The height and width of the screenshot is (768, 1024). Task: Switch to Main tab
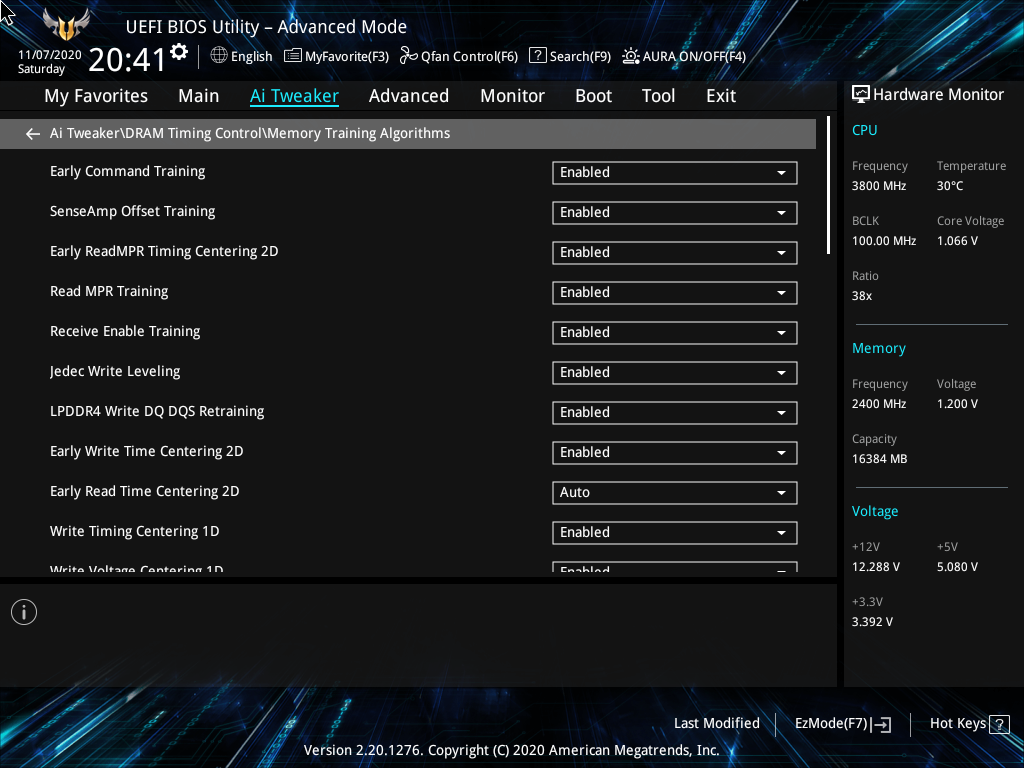click(x=199, y=96)
